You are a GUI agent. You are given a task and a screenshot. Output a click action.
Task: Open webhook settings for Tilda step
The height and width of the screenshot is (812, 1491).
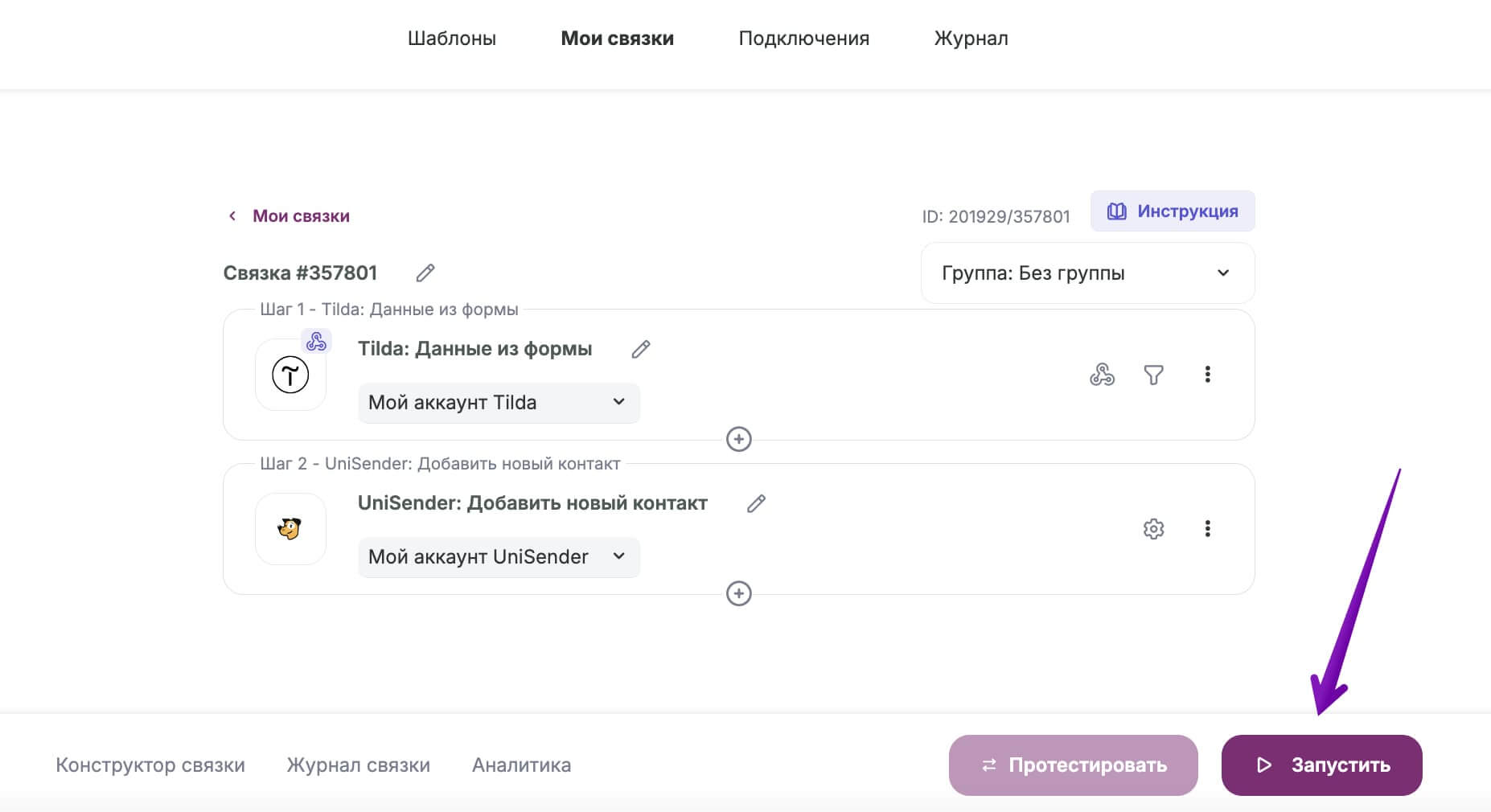click(x=1102, y=375)
